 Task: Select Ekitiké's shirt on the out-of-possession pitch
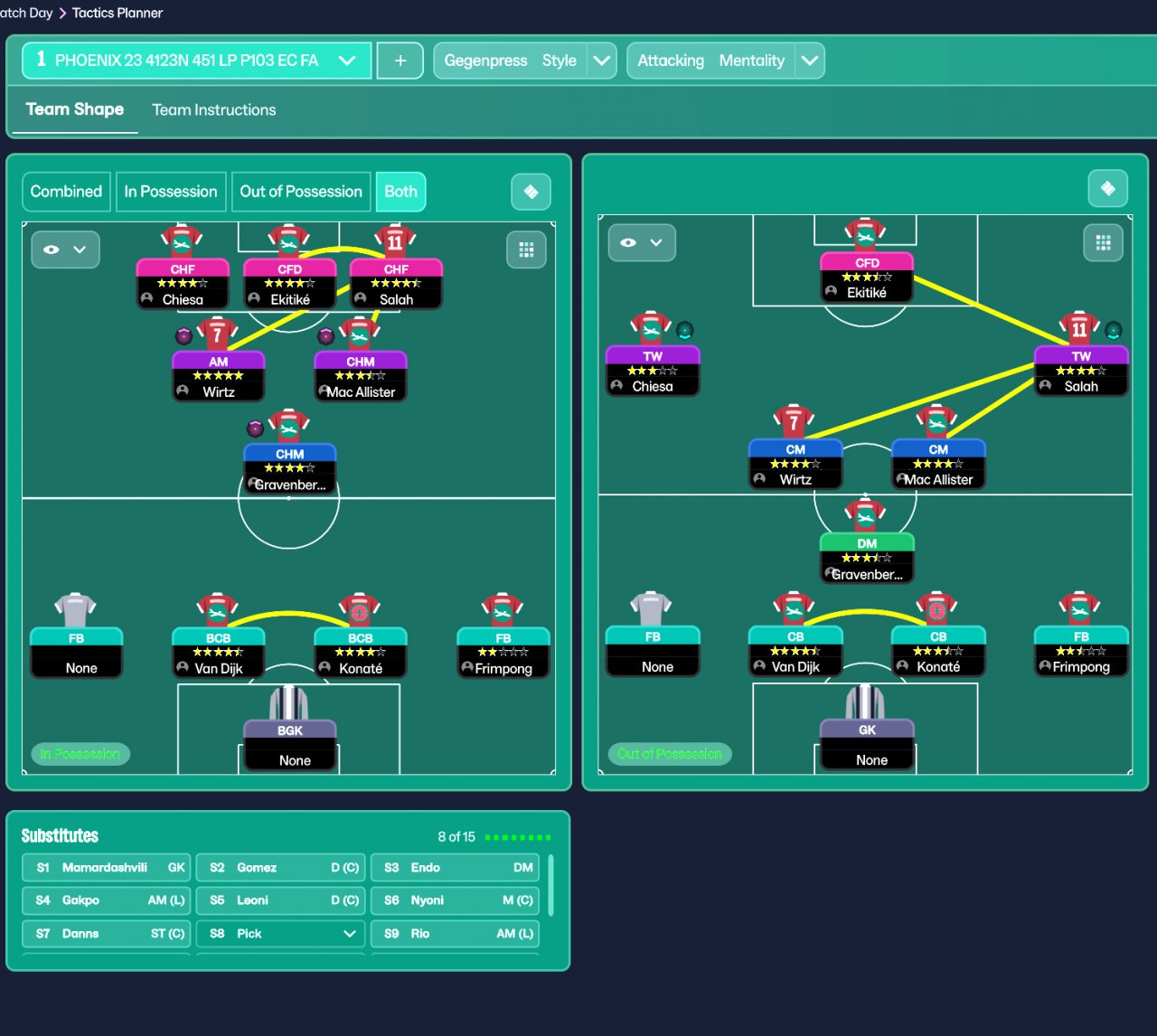(x=866, y=235)
